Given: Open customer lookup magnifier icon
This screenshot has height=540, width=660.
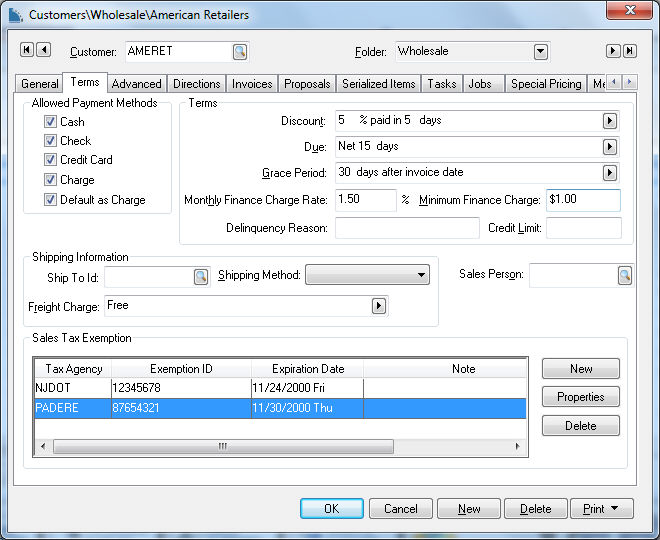Looking at the screenshot, I should (240, 51).
